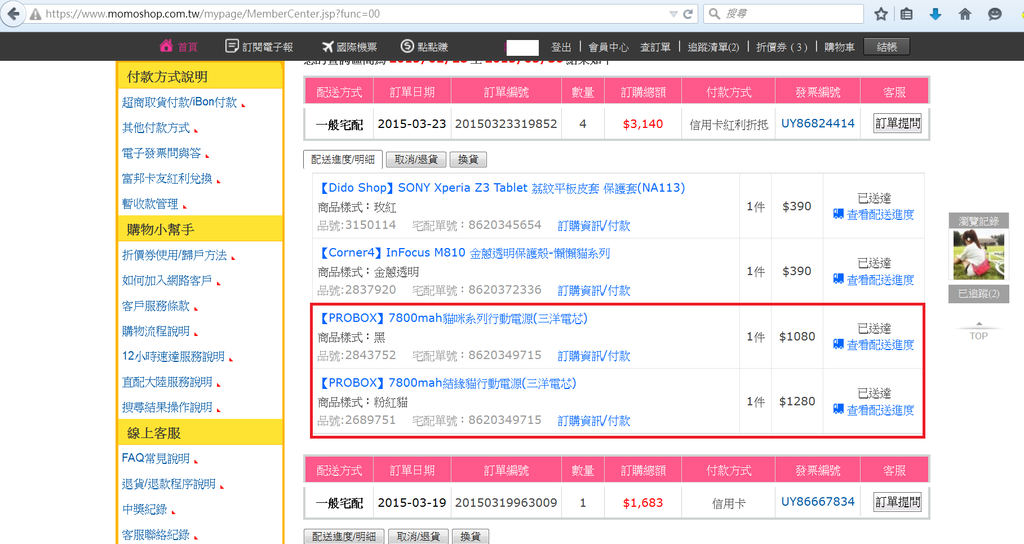Open 暫收款管理 link
The height and width of the screenshot is (544, 1024).
(150, 204)
